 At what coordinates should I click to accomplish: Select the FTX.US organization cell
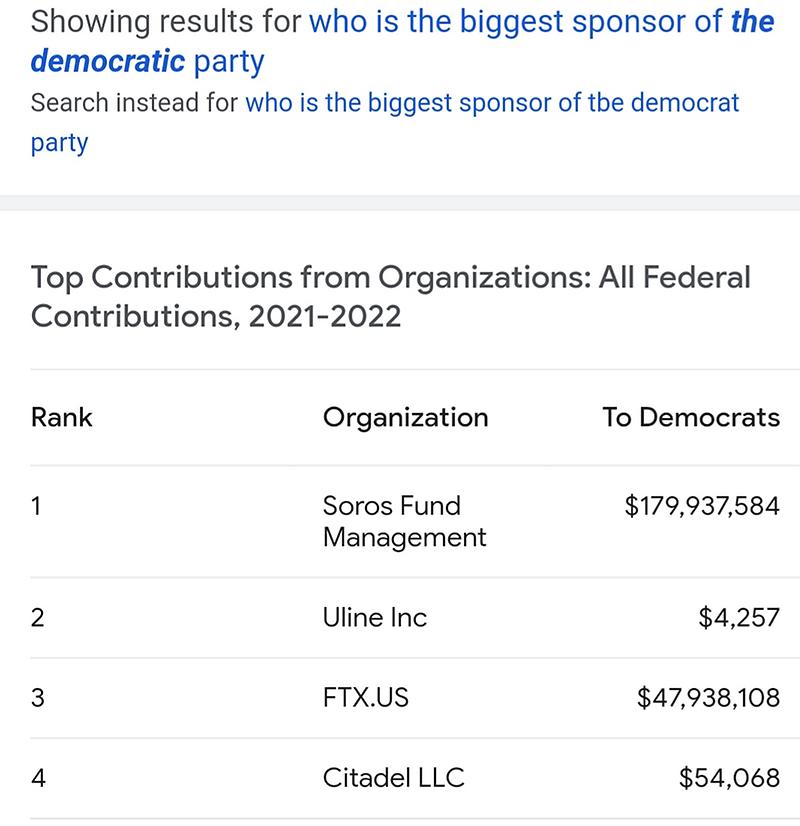pyautogui.click(x=365, y=697)
